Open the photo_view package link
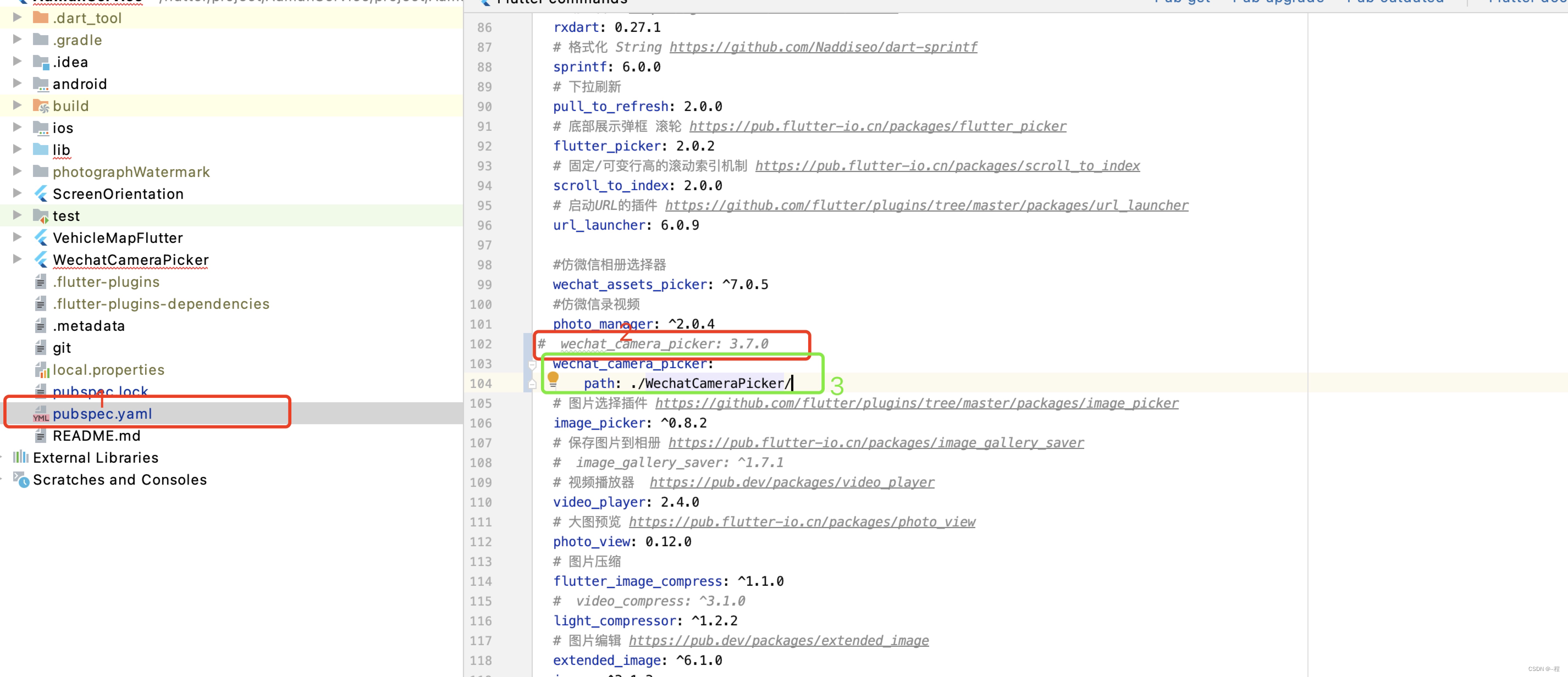This screenshot has width=1568, height=677. (x=802, y=521)
